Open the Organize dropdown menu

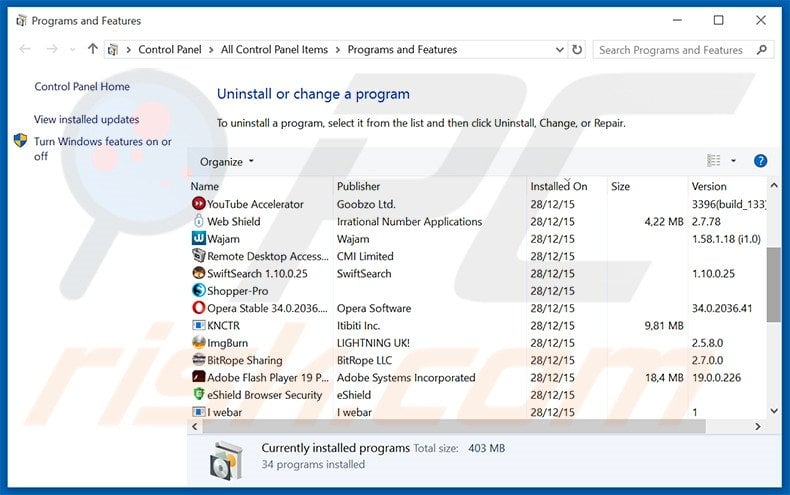[227, 162]
